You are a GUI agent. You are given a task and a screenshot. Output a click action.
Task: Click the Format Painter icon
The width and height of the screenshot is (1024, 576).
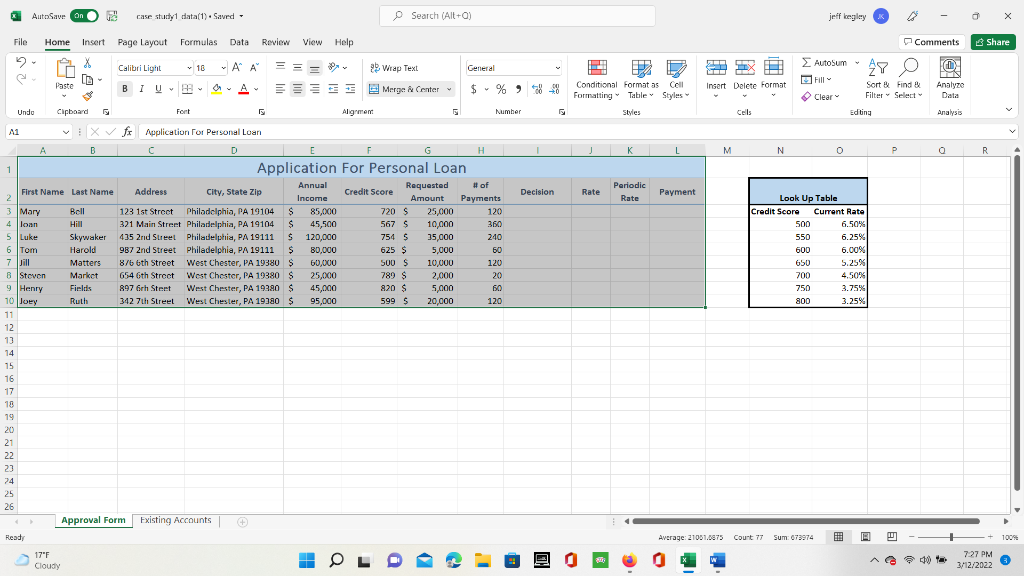[88, 97]
